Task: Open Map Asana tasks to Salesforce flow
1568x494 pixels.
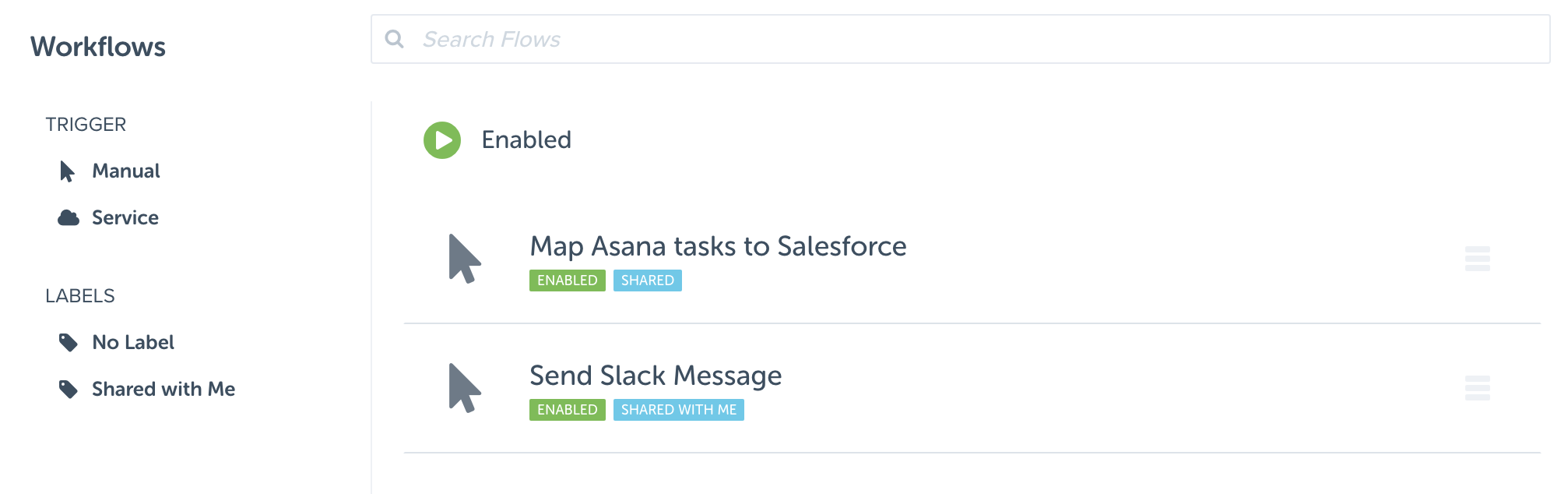Action: click(x=718, y=246)
